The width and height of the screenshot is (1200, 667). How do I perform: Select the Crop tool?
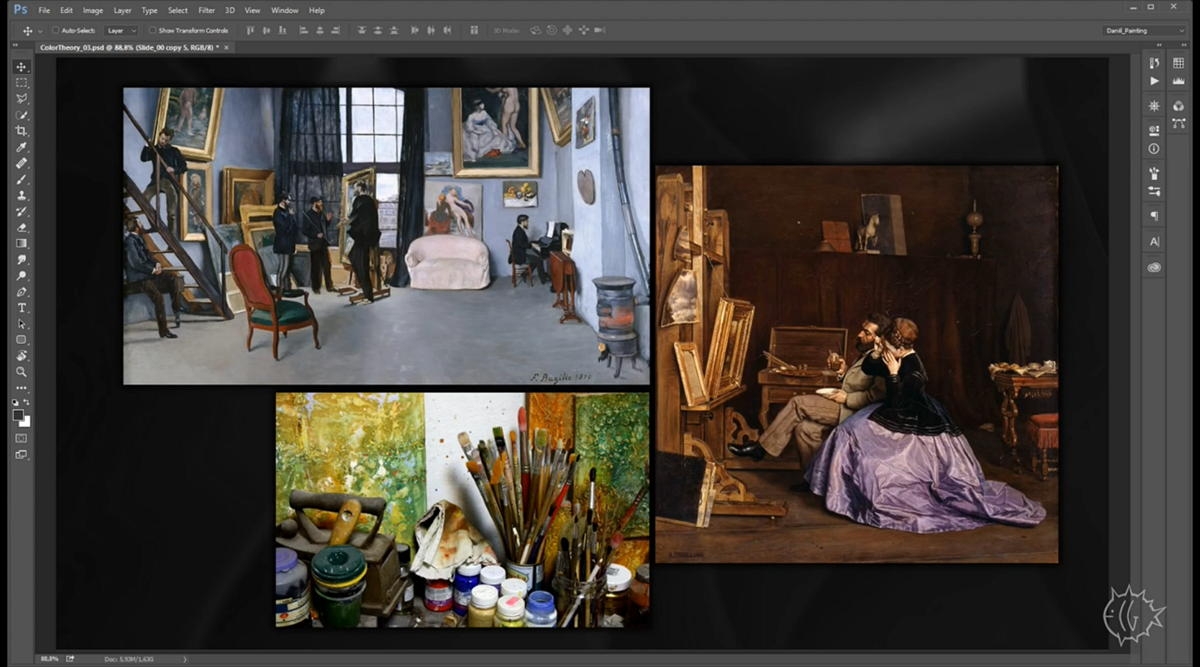(x=21, y=131)
